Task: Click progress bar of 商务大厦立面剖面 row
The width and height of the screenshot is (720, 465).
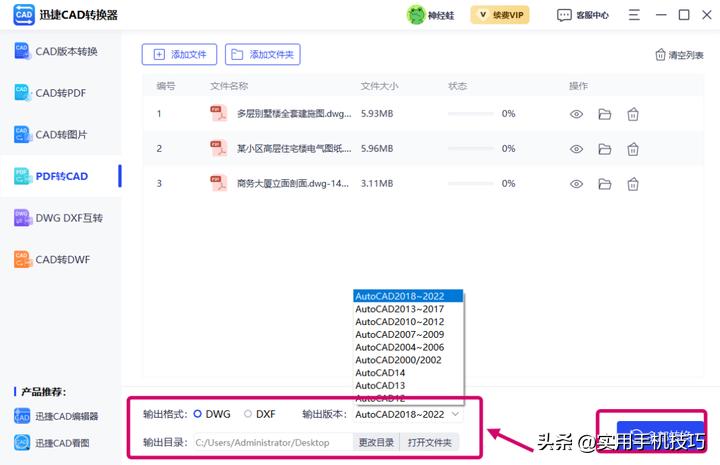Action: [471, 183]
